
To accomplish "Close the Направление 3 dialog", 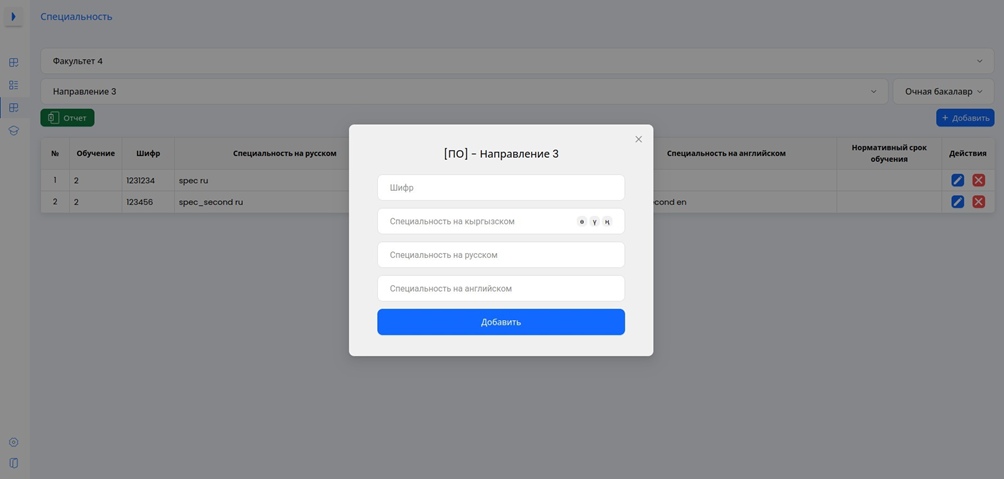I will point(638,139).
